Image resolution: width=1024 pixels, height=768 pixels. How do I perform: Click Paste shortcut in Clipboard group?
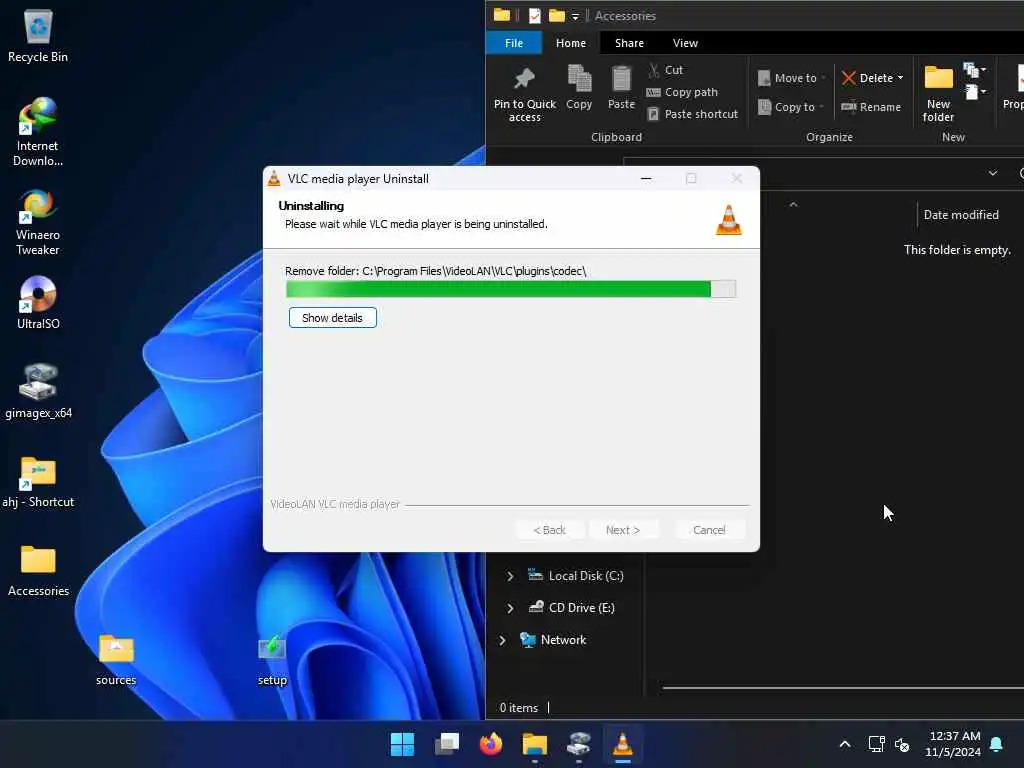point(692,114)
